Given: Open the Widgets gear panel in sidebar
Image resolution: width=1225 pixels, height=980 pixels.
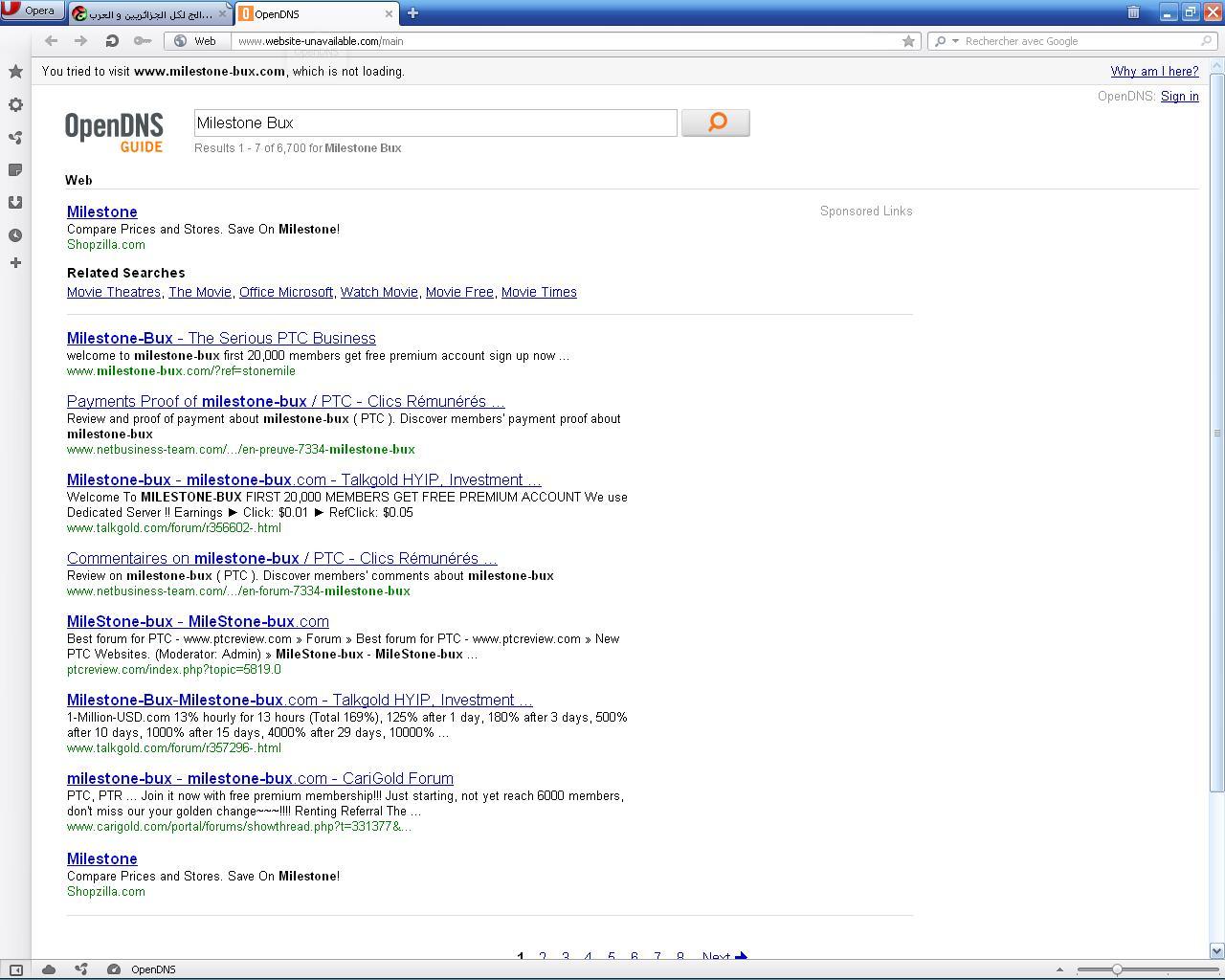Looking at the screenshot, I should (x=15, y=104).
